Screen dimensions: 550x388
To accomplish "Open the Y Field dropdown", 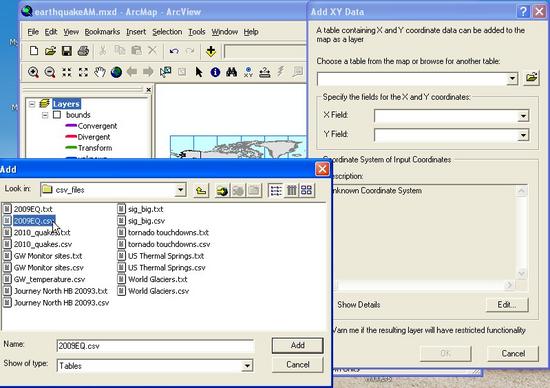I will point(523,135).
